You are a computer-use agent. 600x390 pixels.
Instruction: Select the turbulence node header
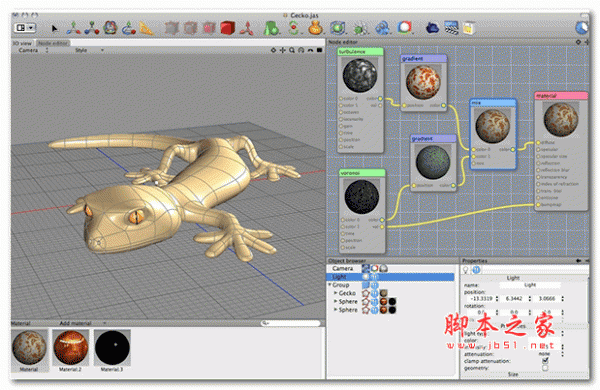pos(360,52)
